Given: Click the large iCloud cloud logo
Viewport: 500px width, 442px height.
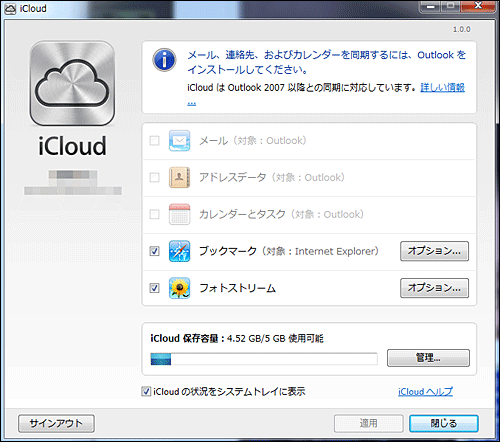Looking at the screenshot, I should click(72, 83).
